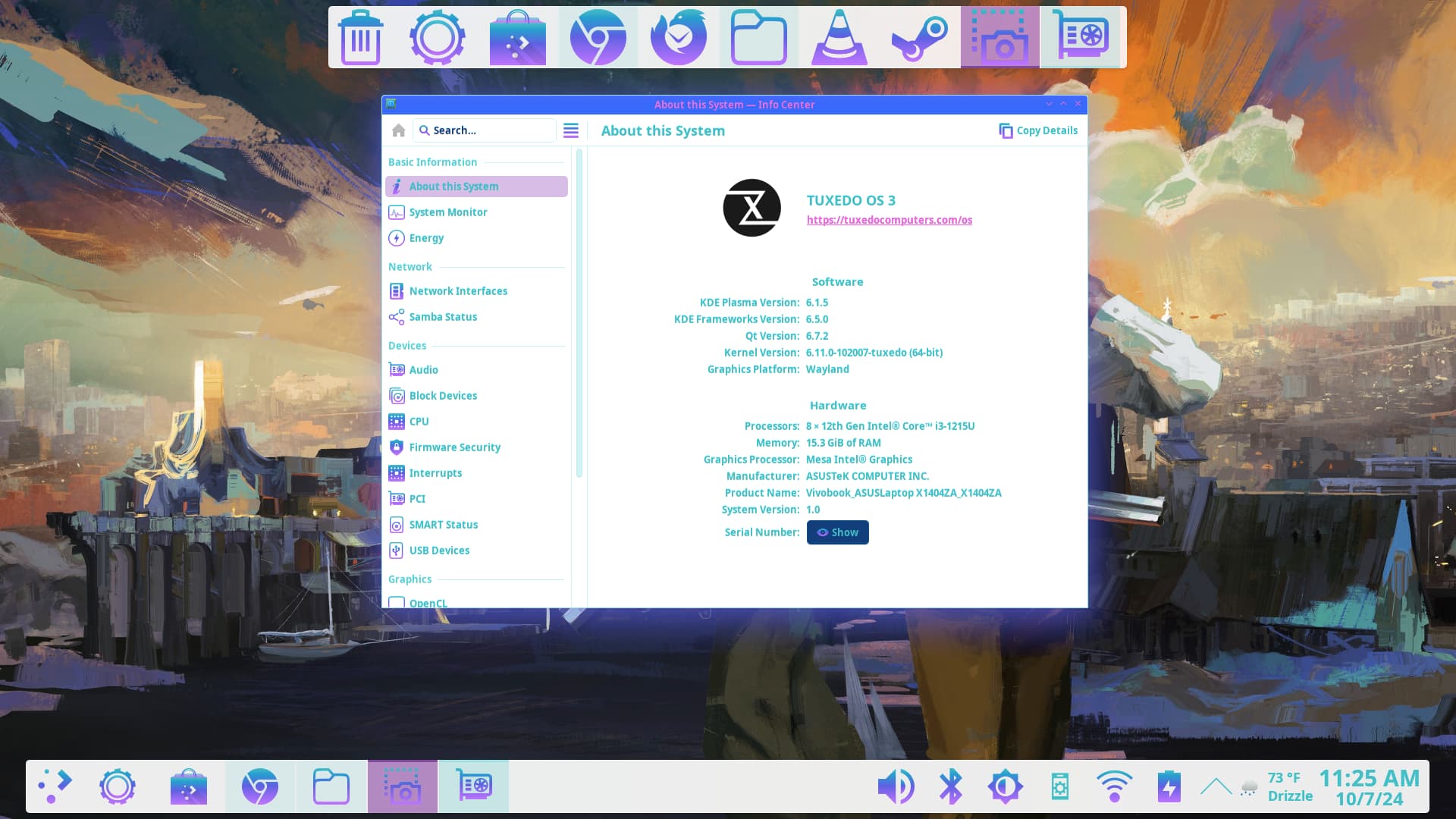The image size is (1456, 819).
Task: Launch System Settings from top dock
Action: point(438,37)
